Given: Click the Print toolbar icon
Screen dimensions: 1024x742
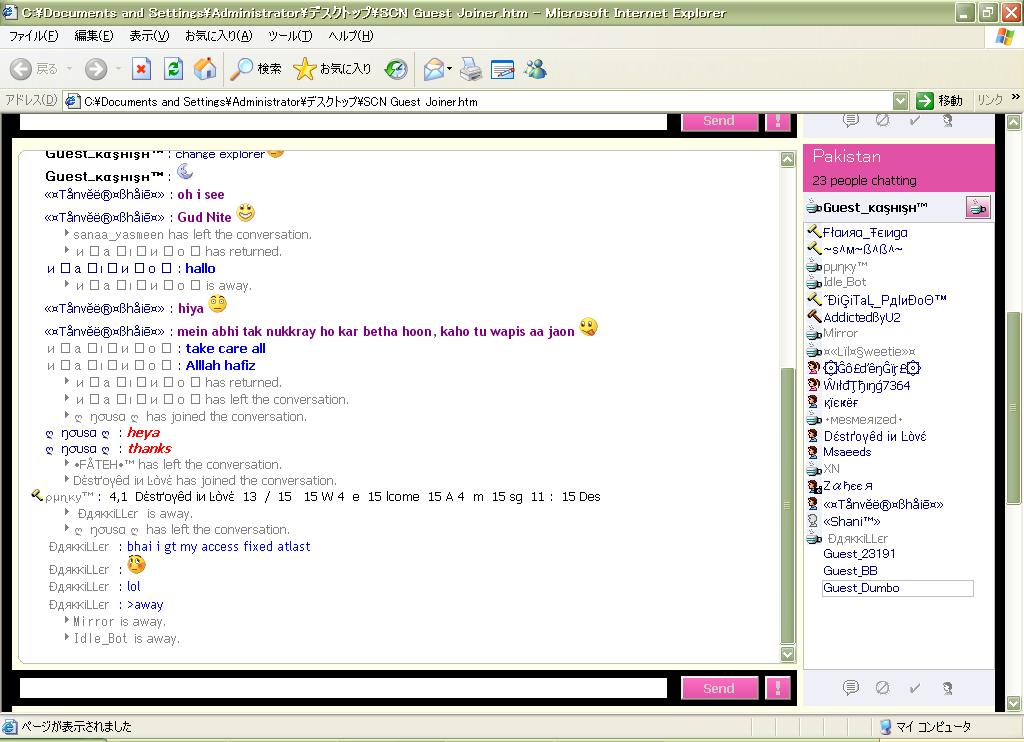Looking at the screenshot, I should (x=471, y=69).
